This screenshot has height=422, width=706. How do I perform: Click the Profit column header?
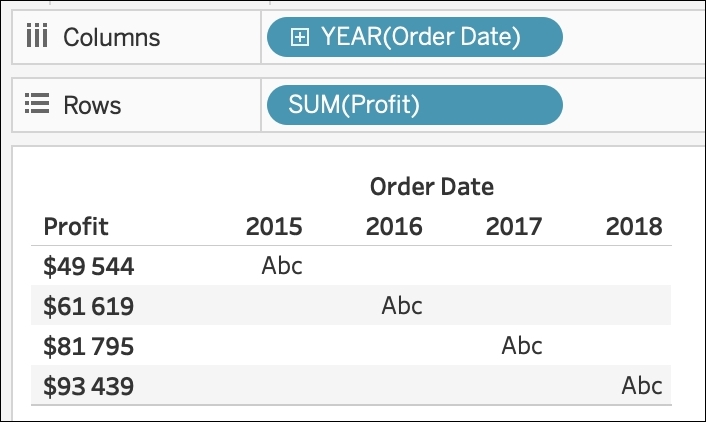[76, 226]
